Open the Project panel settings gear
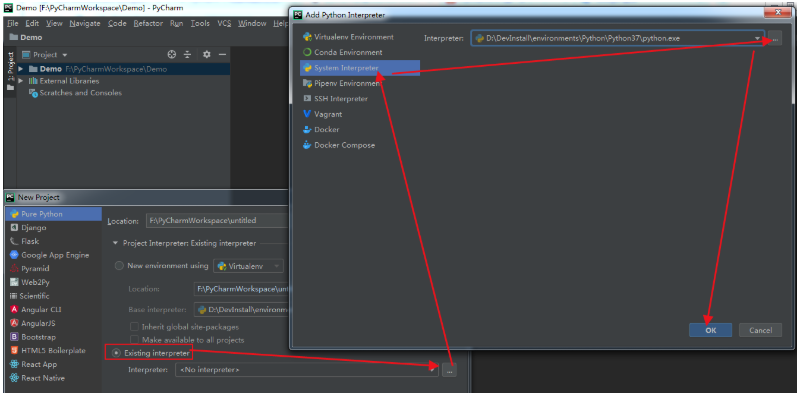Screen dimensions: 800x398 pos(207,55)
